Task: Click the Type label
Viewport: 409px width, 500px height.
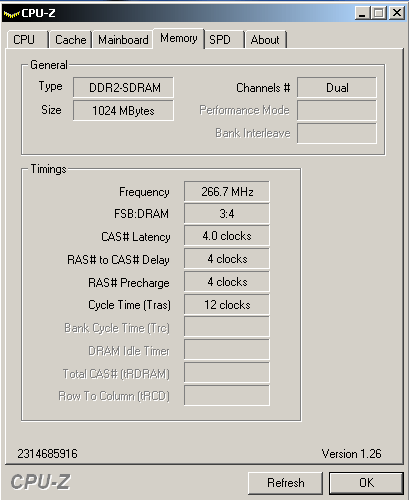Action: tap(50, 86)
